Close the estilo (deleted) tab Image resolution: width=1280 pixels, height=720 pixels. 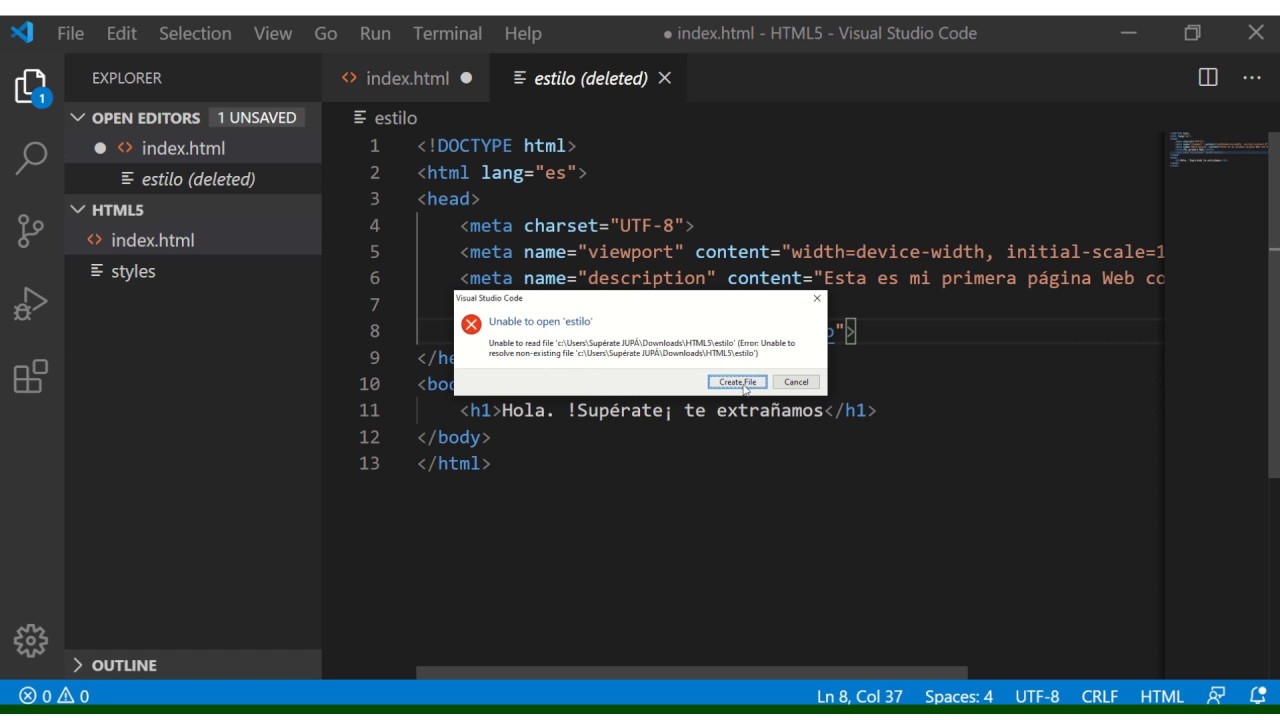[665, 78]
